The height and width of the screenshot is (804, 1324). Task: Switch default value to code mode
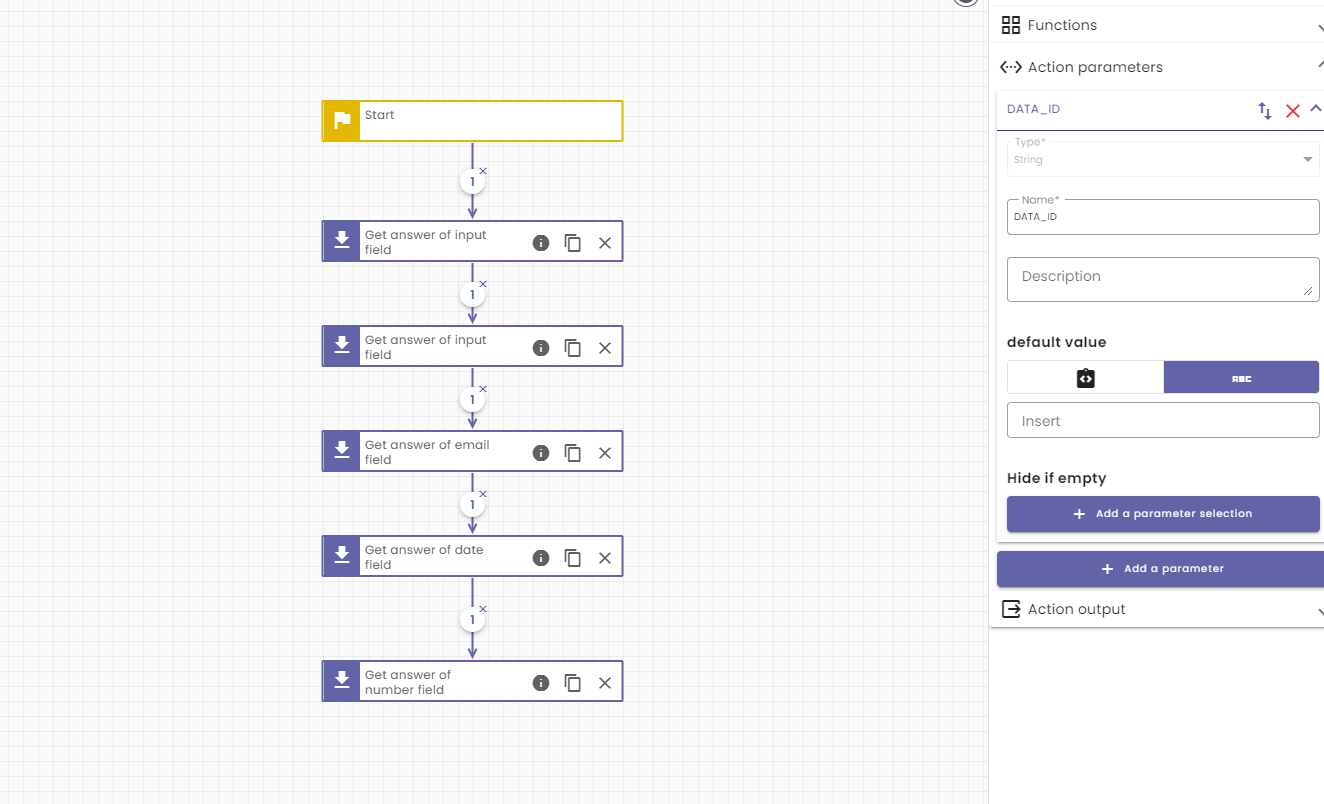[1085, 378]
